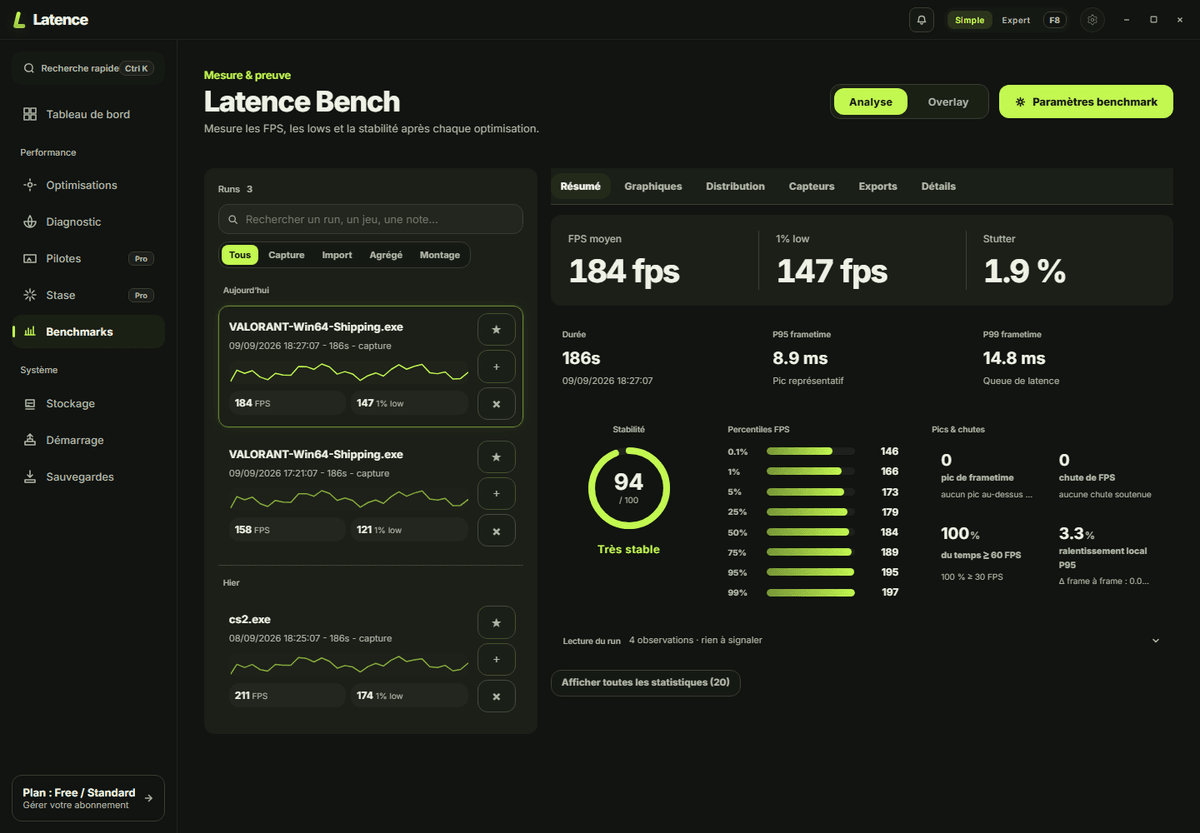Screen dimensions: 1200x833
Task: Expand the Lecture du run chevron
Action: pos(1156,640)
